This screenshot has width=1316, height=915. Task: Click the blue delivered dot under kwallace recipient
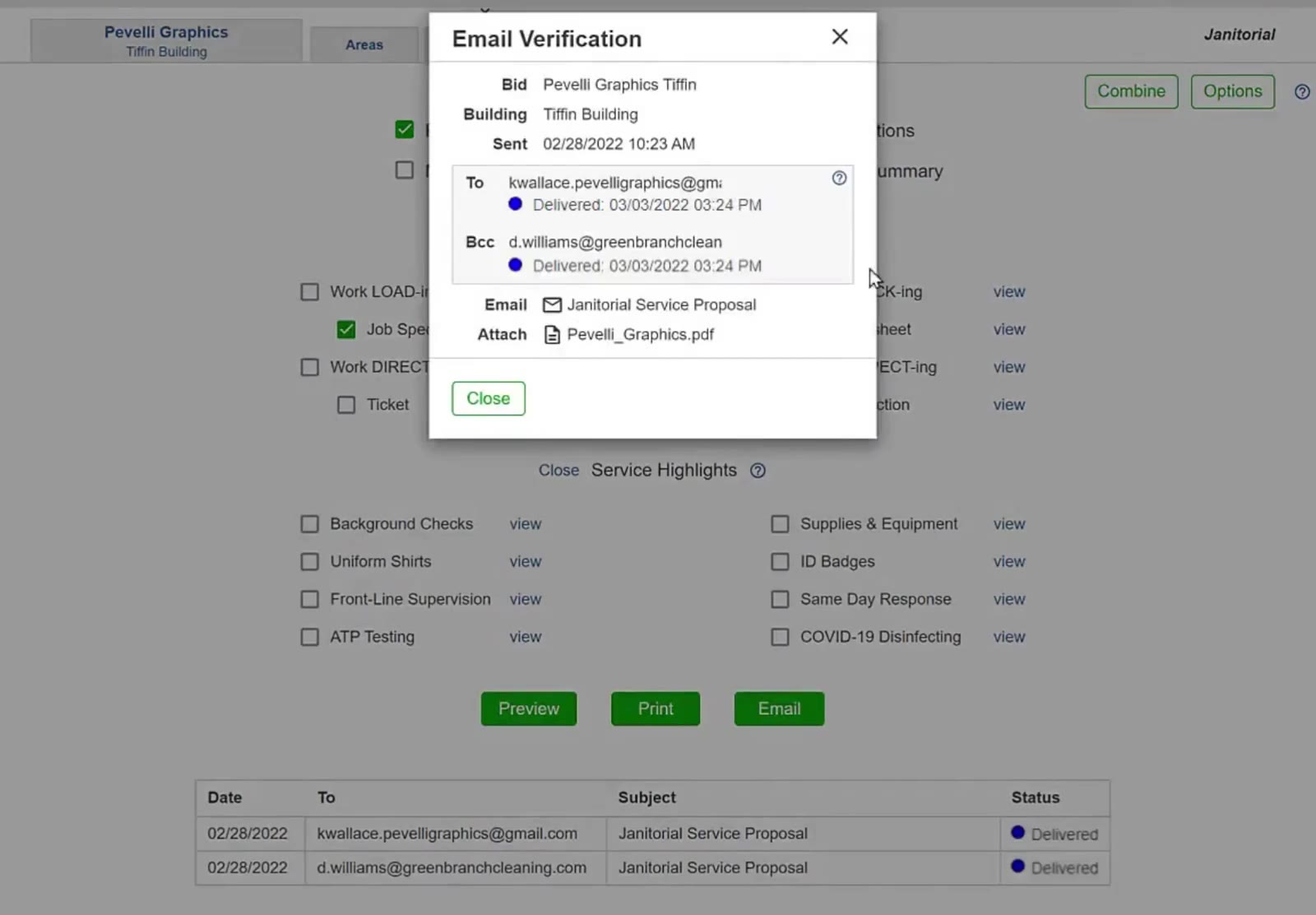point(515,204)
